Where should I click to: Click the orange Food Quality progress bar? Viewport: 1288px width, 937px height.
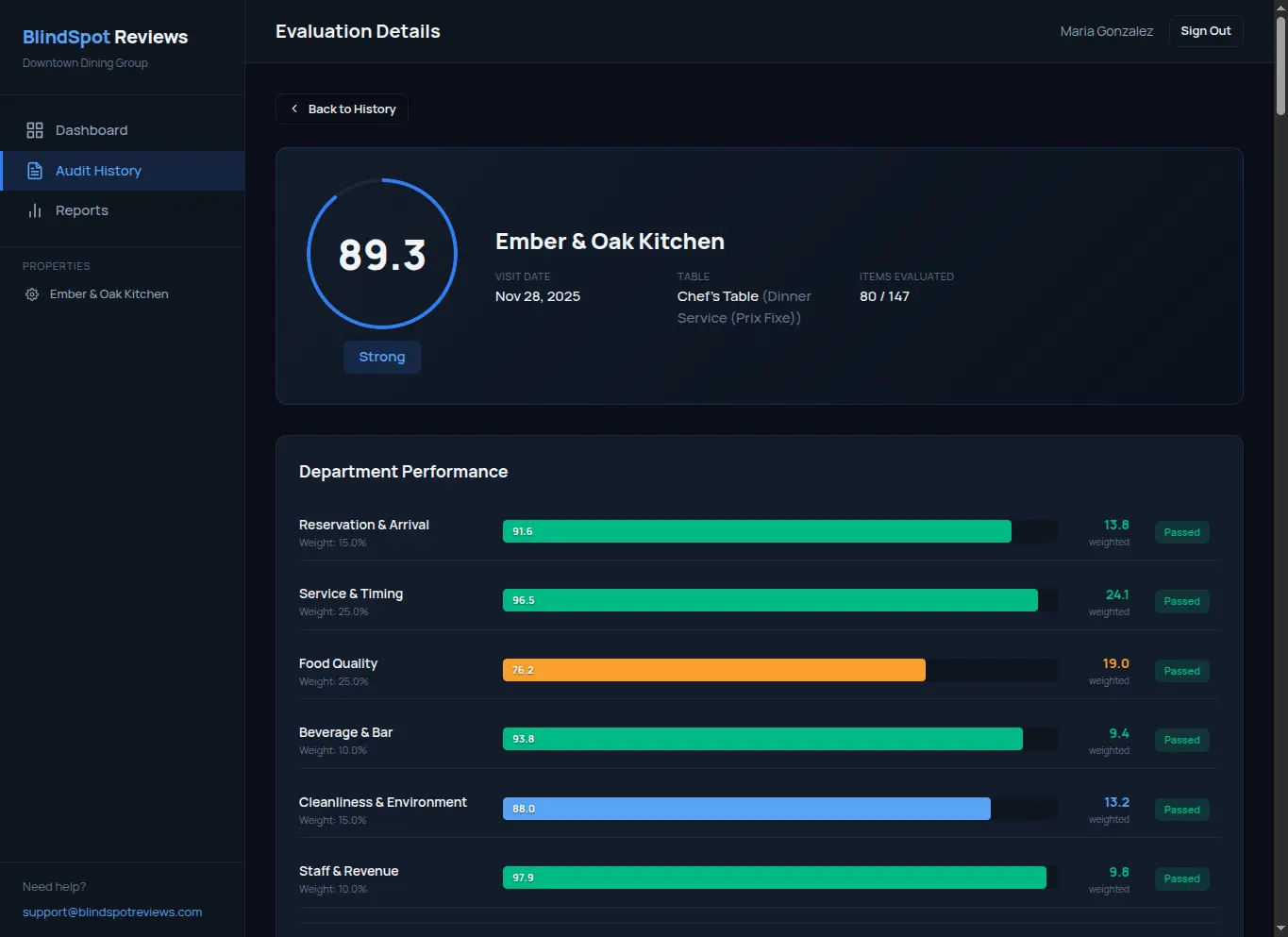(x=714, y=669)
